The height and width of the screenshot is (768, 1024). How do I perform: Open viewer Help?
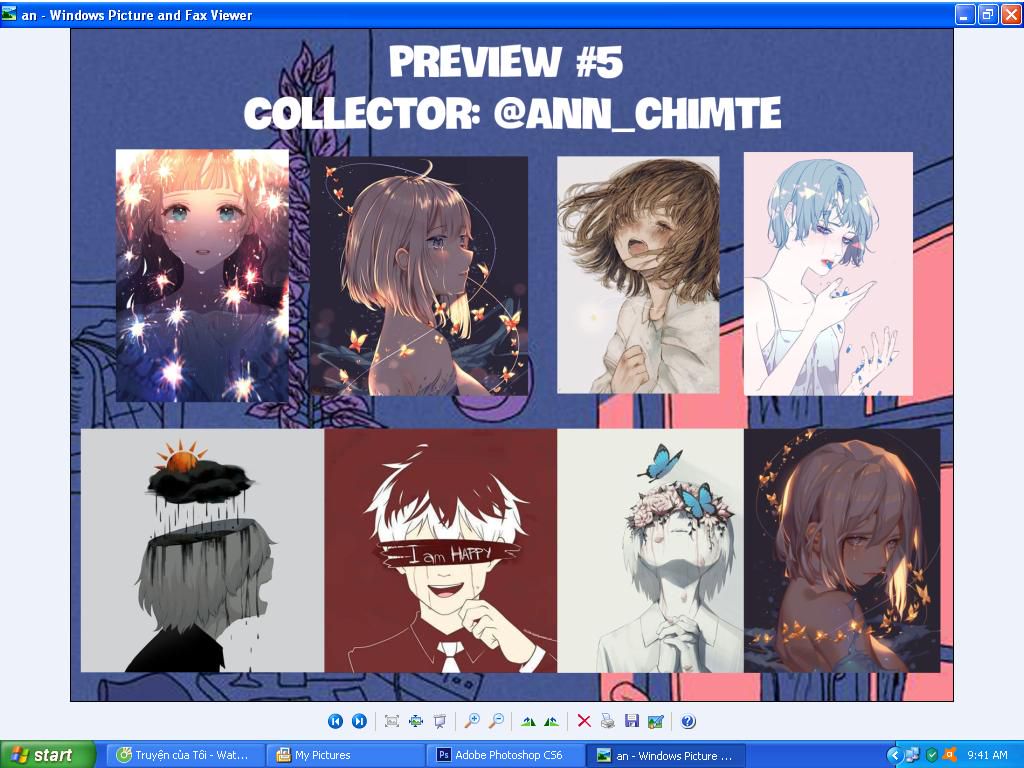pyautogui.click(x=688, y=721)
